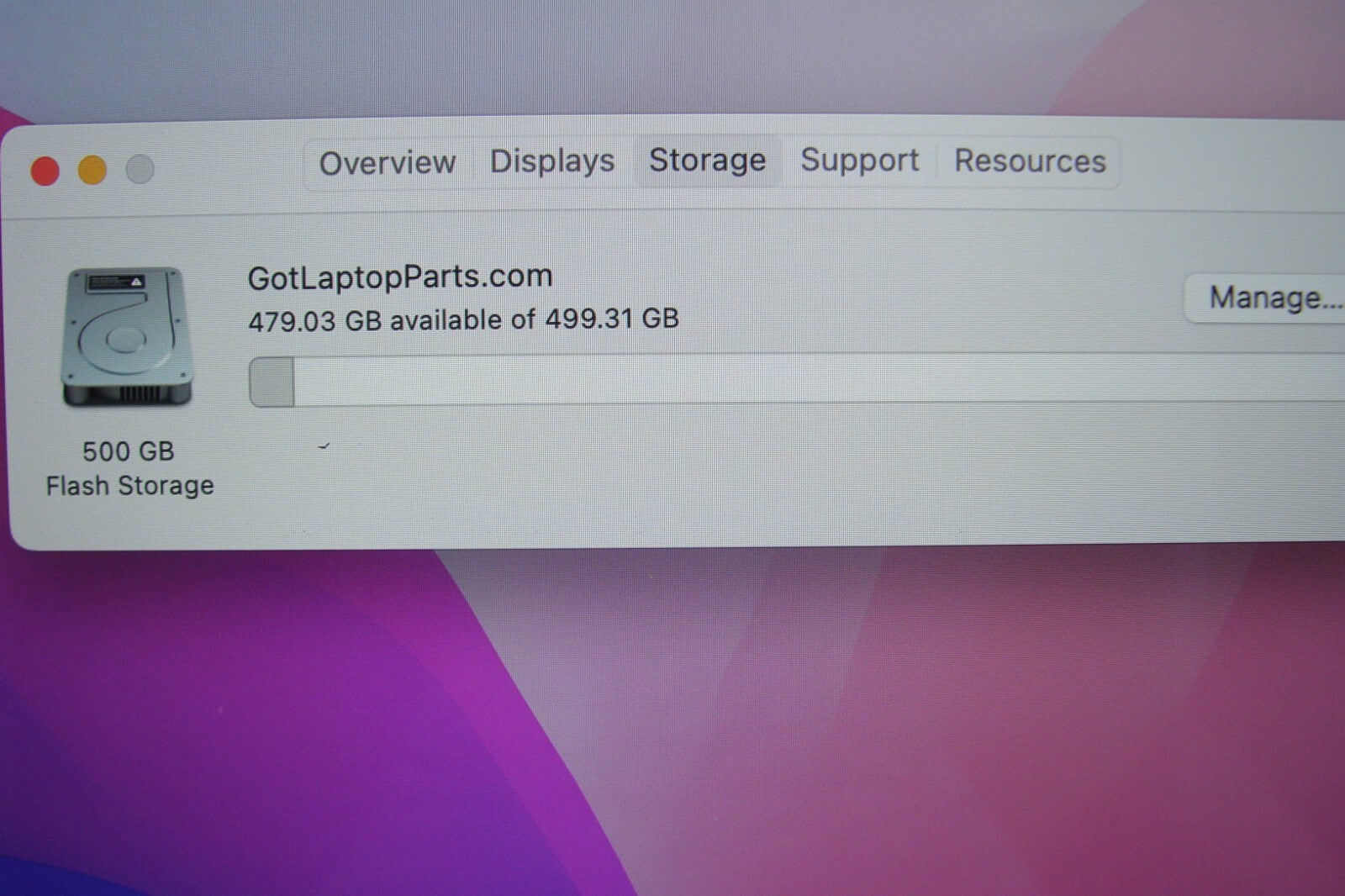Screen dimensions: 1345x896
Task: Click the blank window area beneath the storage bar
Action: [x=757, y=479]
